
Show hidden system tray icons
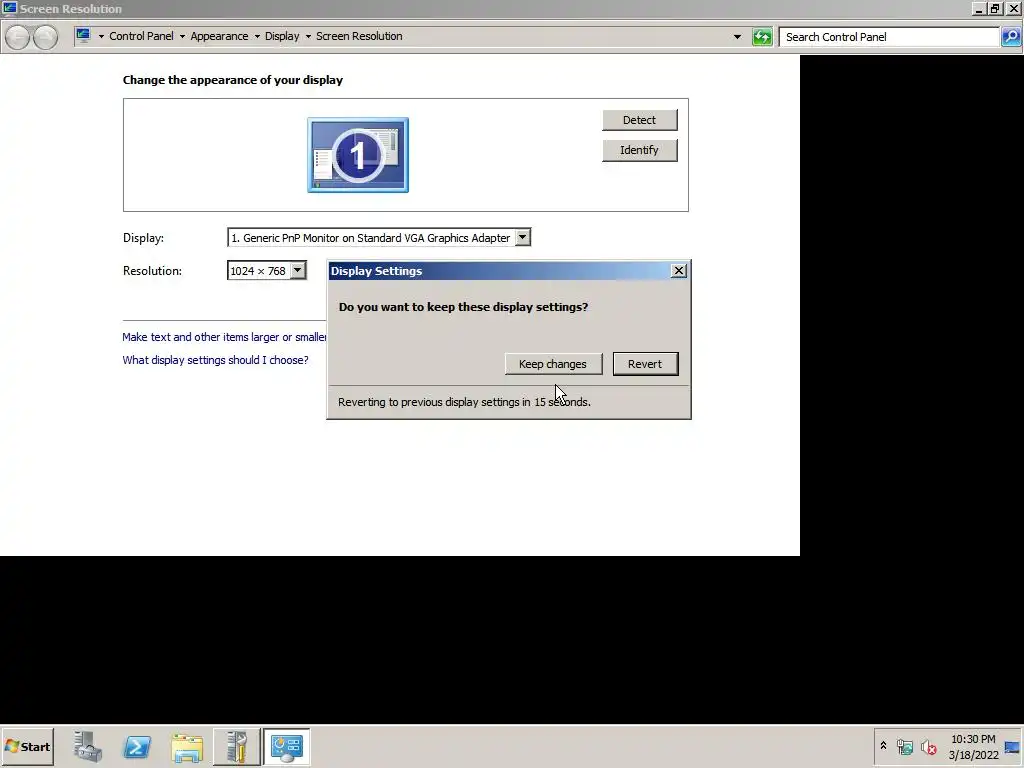coord(883,746)
